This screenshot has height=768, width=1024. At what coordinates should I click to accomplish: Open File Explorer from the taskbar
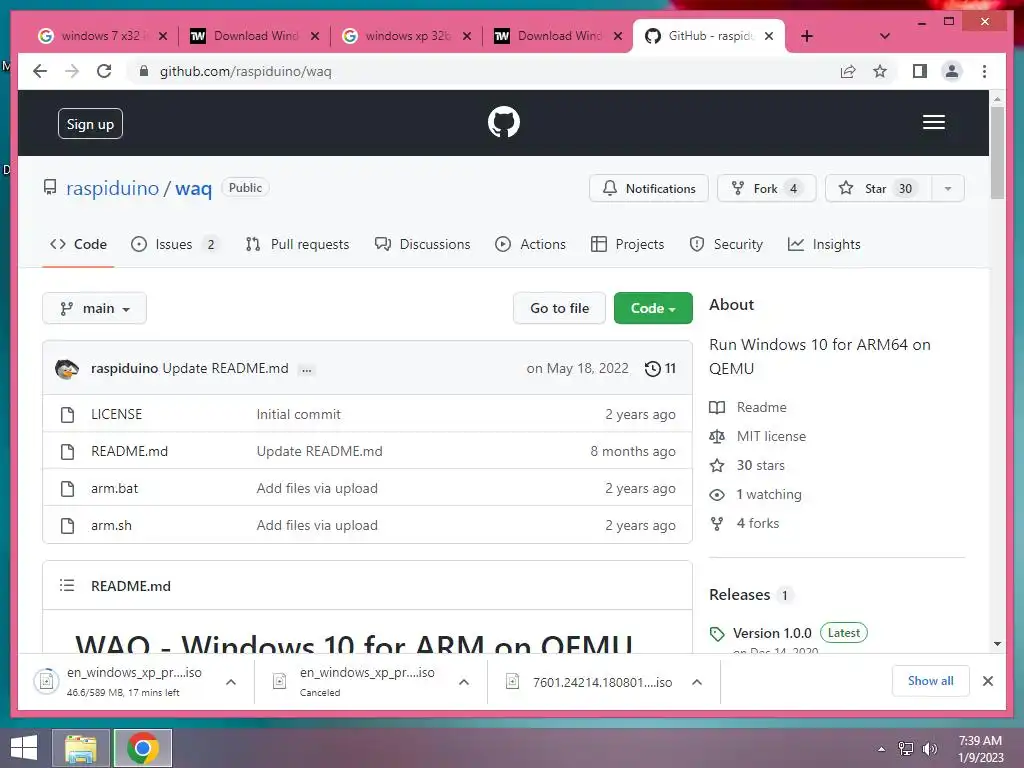[81, 748]
